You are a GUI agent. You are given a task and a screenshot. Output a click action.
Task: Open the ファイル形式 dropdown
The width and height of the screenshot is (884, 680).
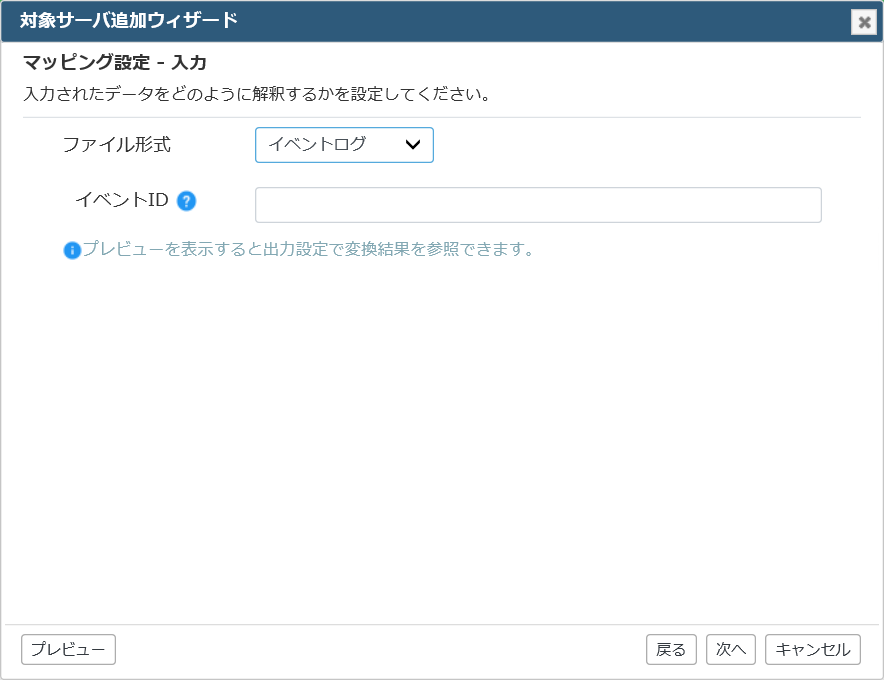tap(344, 145)
